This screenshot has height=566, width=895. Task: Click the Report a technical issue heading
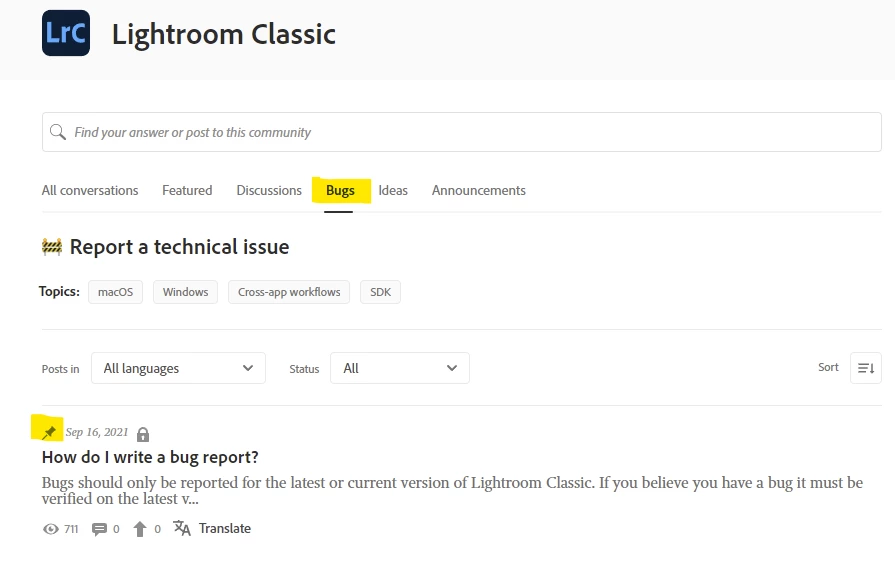coord(179,246)
